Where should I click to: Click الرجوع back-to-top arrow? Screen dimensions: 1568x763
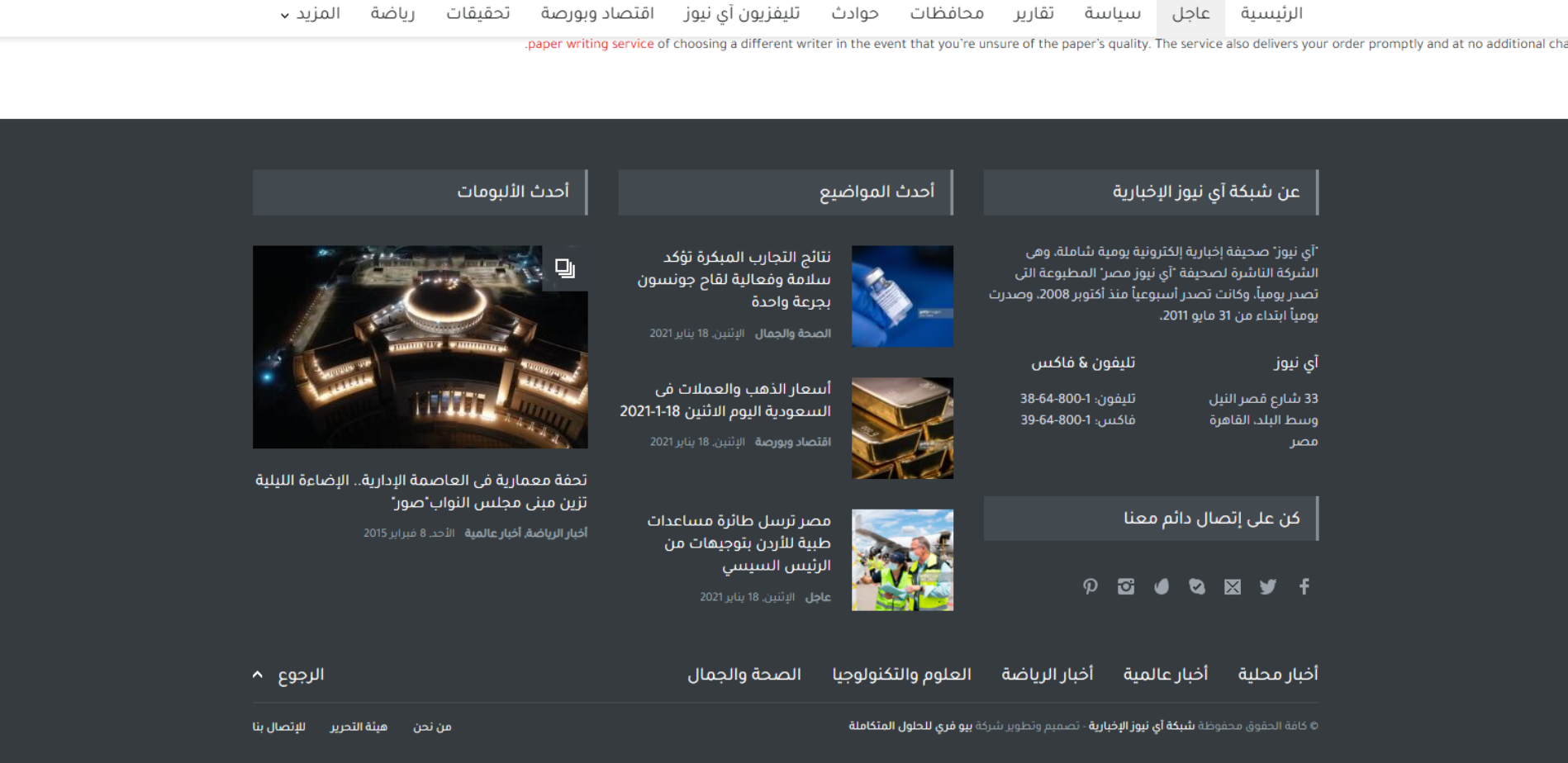click(288, 675)
